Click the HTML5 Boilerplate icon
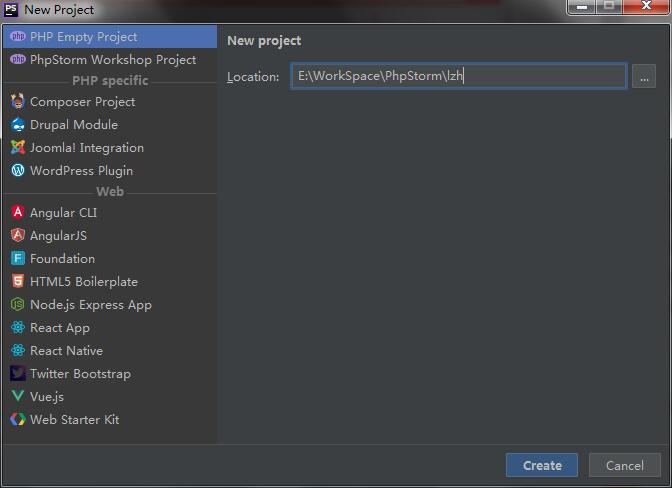This screenshot has width=672, height=488. click(18, 281)
